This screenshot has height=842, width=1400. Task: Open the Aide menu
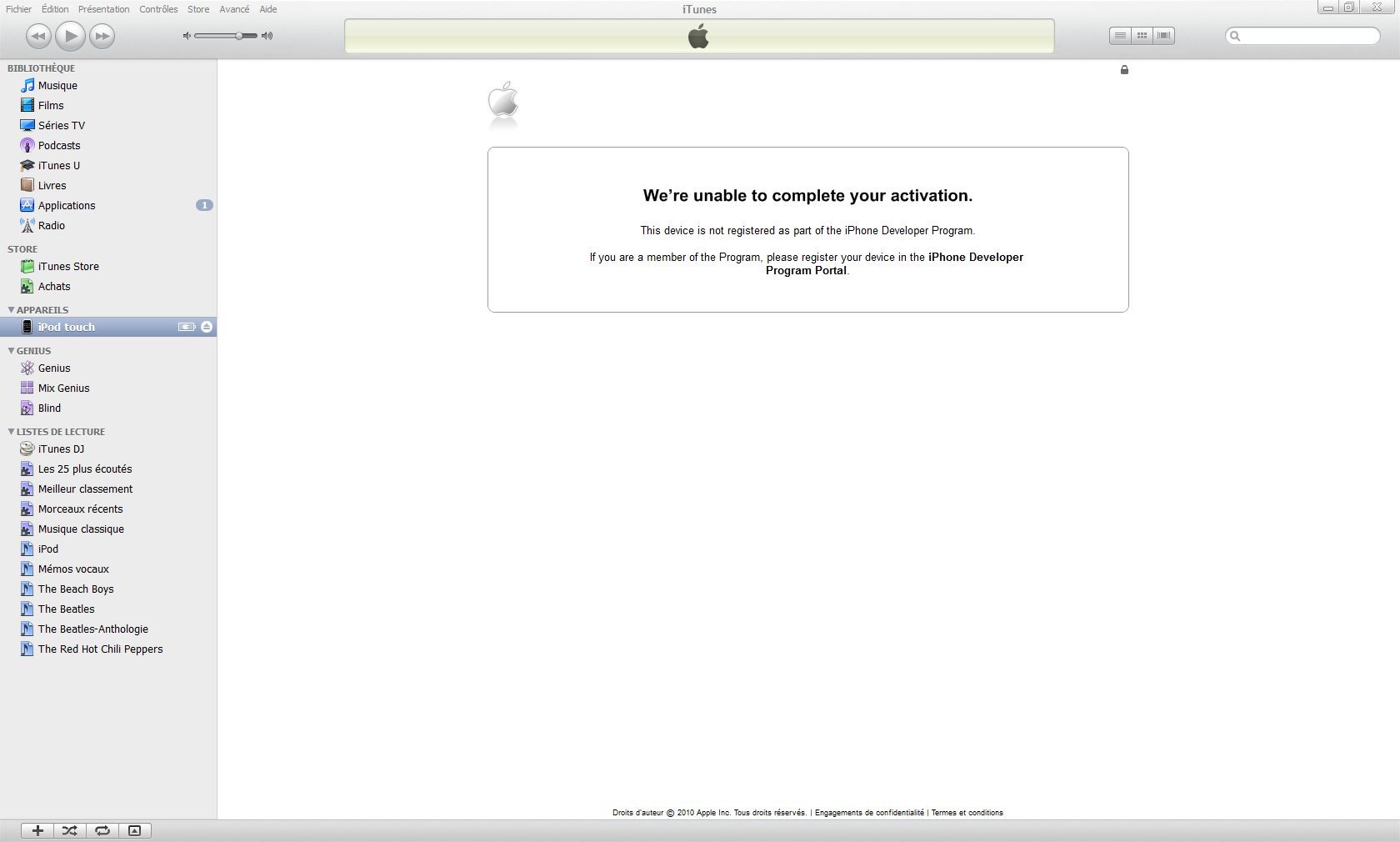(267, 9)
